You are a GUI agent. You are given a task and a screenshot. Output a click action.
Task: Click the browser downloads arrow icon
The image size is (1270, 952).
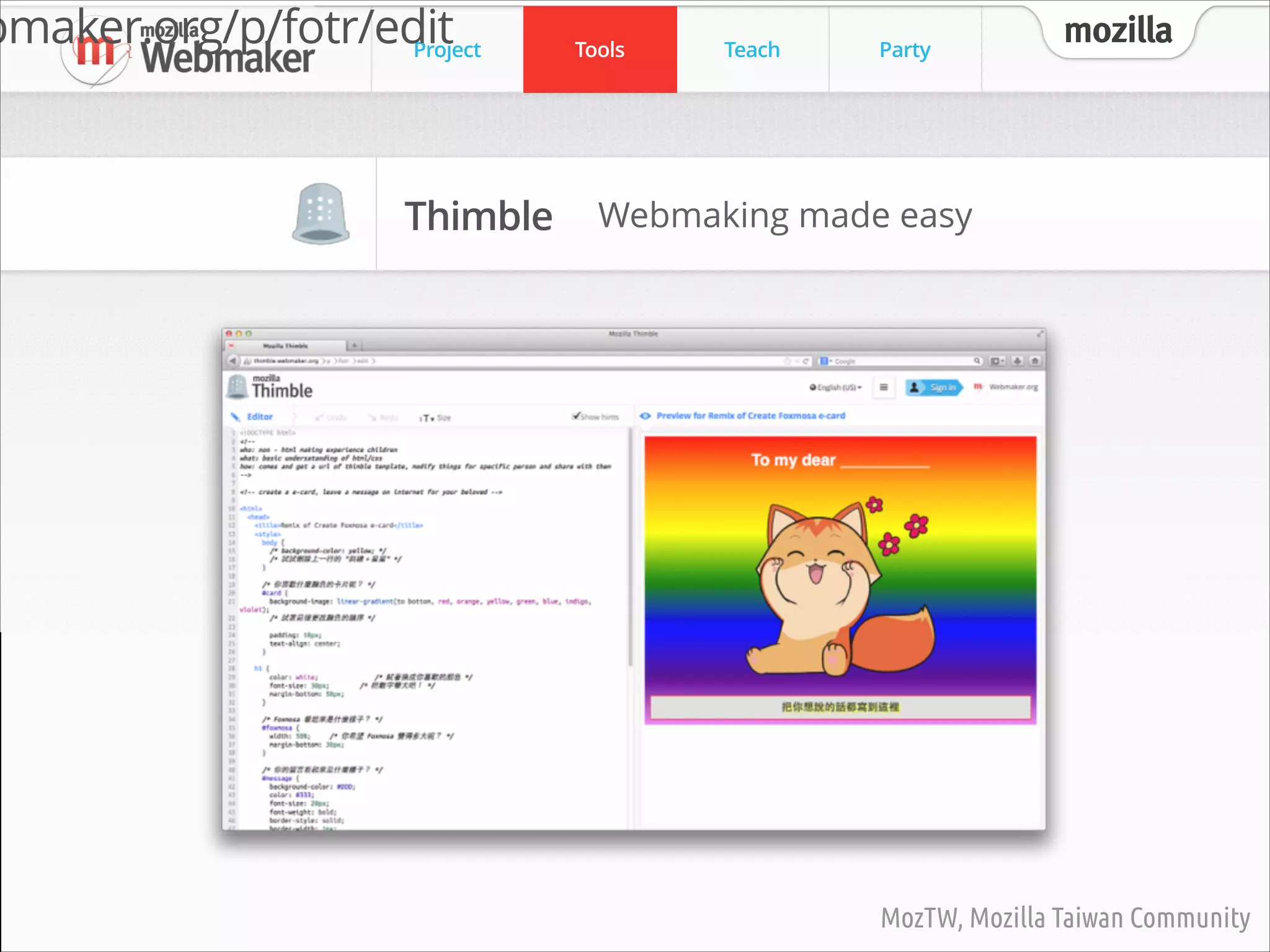click(x=1017, y=361)
